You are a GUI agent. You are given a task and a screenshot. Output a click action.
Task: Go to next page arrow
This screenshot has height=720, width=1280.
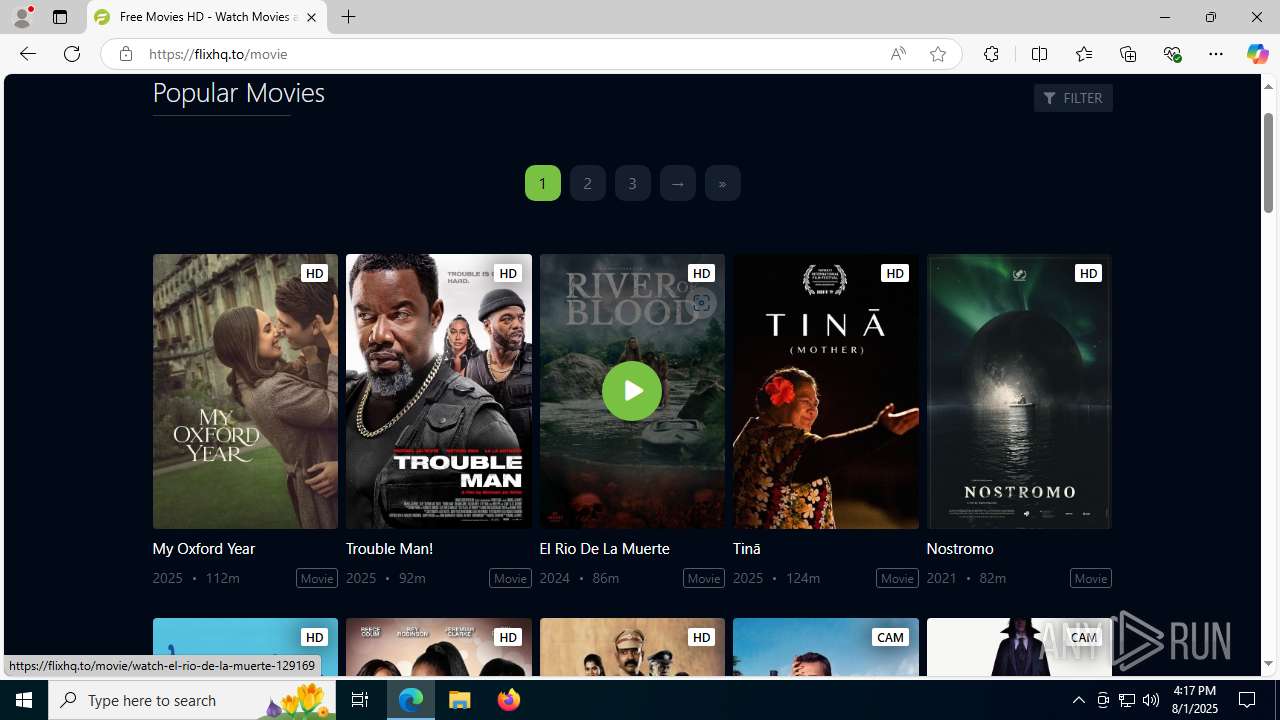pyautogui.click(x=678, y=183)
